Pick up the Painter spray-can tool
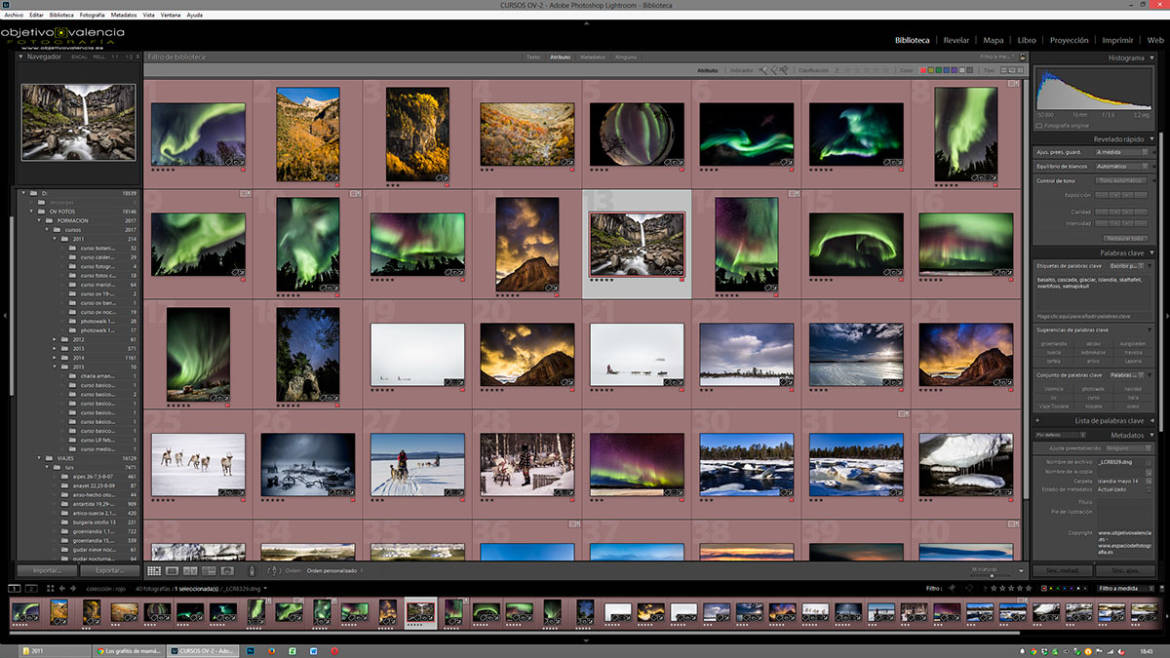The width and height of the screenshot is (1170, 658). [252, 570]
